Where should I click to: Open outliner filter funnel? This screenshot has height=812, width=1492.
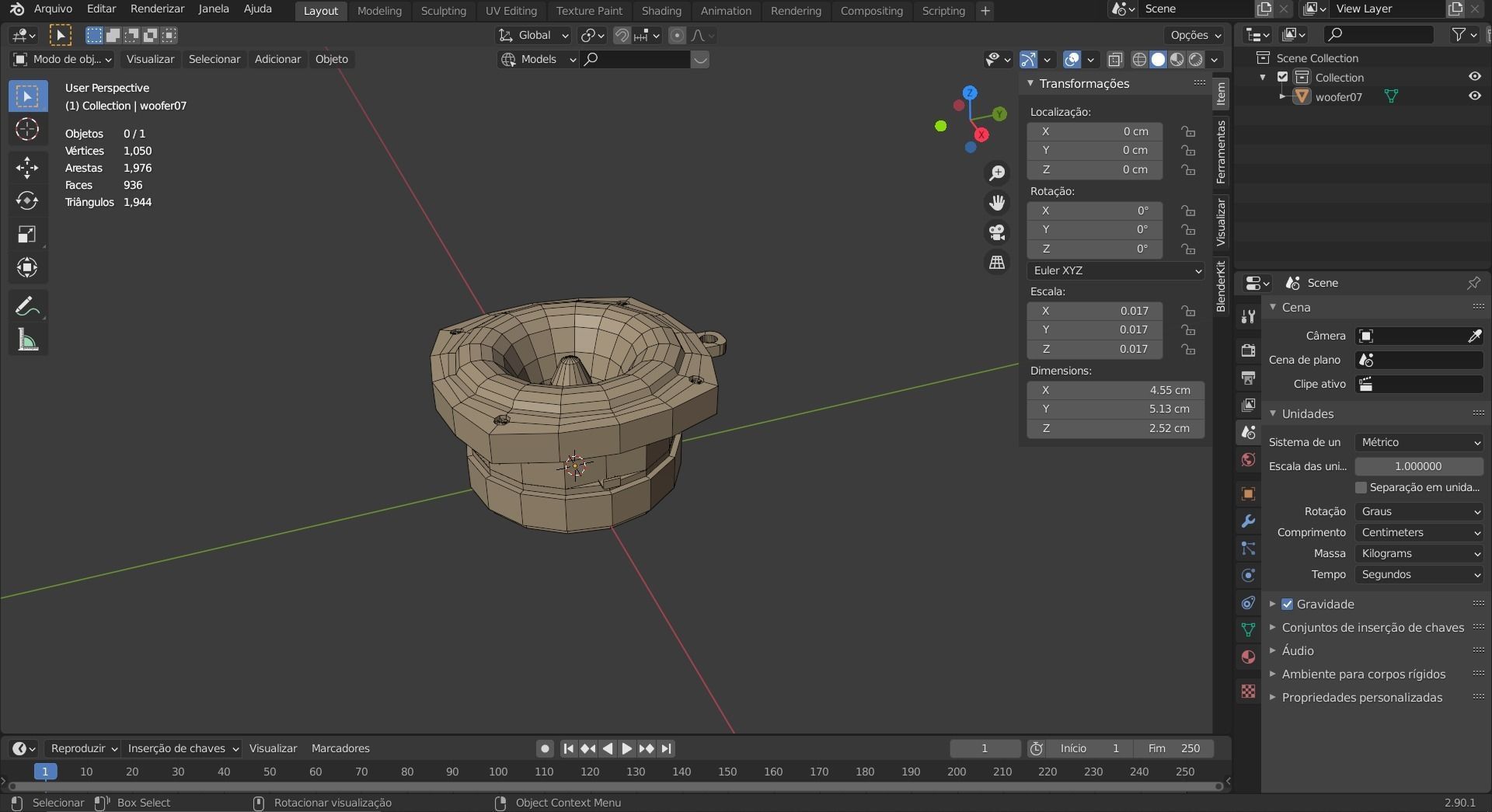point(1459,34)
